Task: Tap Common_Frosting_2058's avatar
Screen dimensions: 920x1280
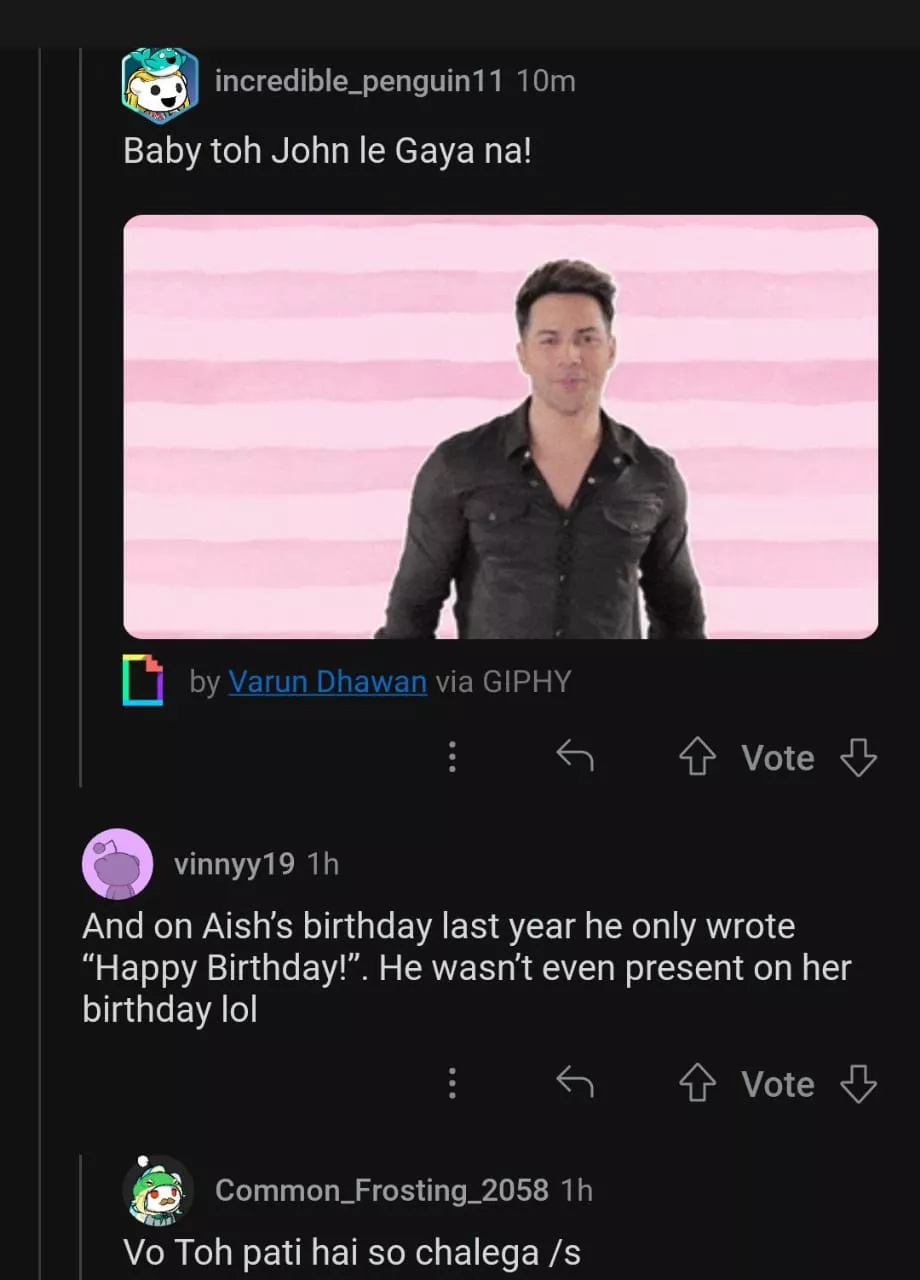Action: 158,1190
